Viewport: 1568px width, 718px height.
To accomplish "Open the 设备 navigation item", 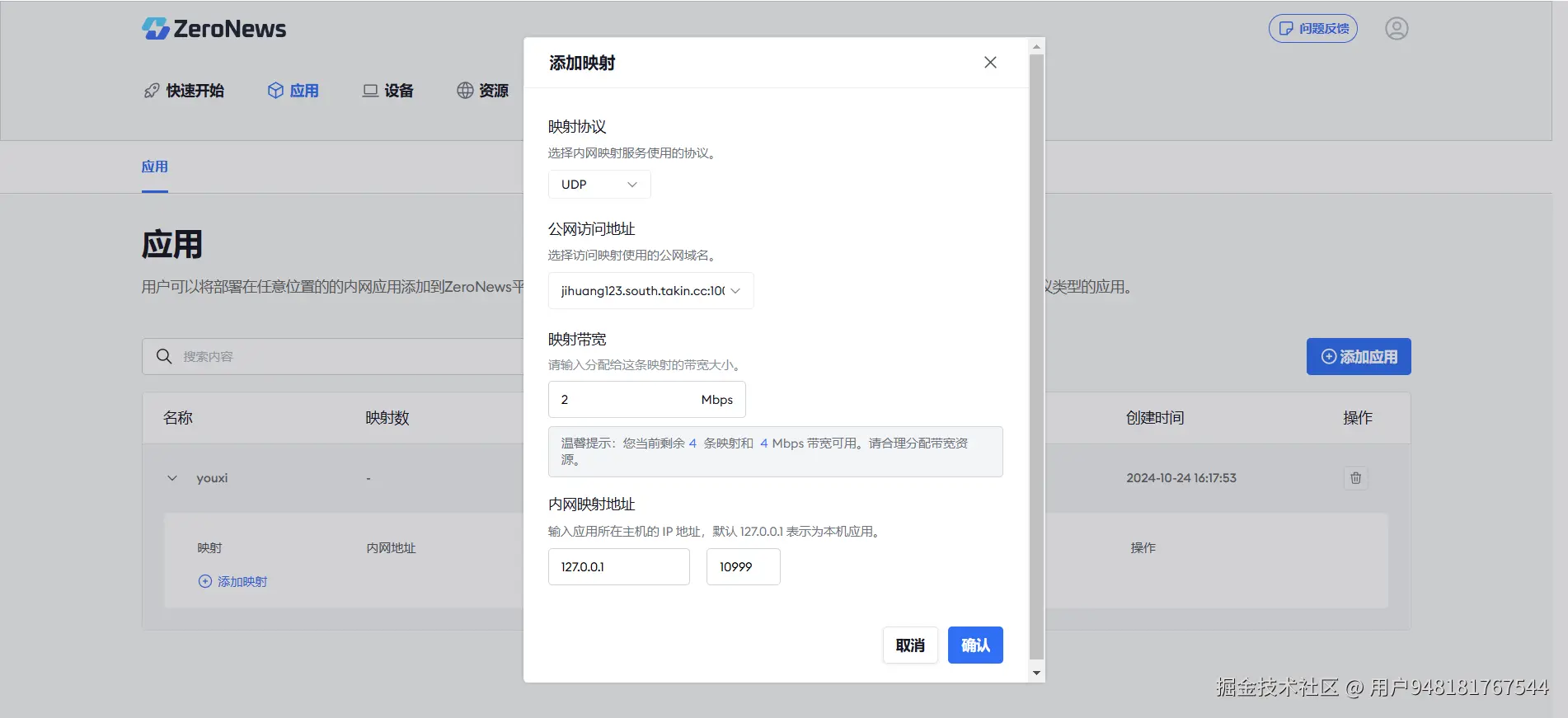I will pyautogui.click(x=387, y=91).
